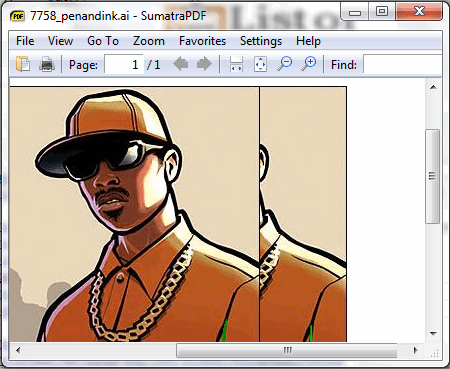Screen dimensions: 450x369
Task: Click the Zoom In magnifier icon
Action: point(309,63)
